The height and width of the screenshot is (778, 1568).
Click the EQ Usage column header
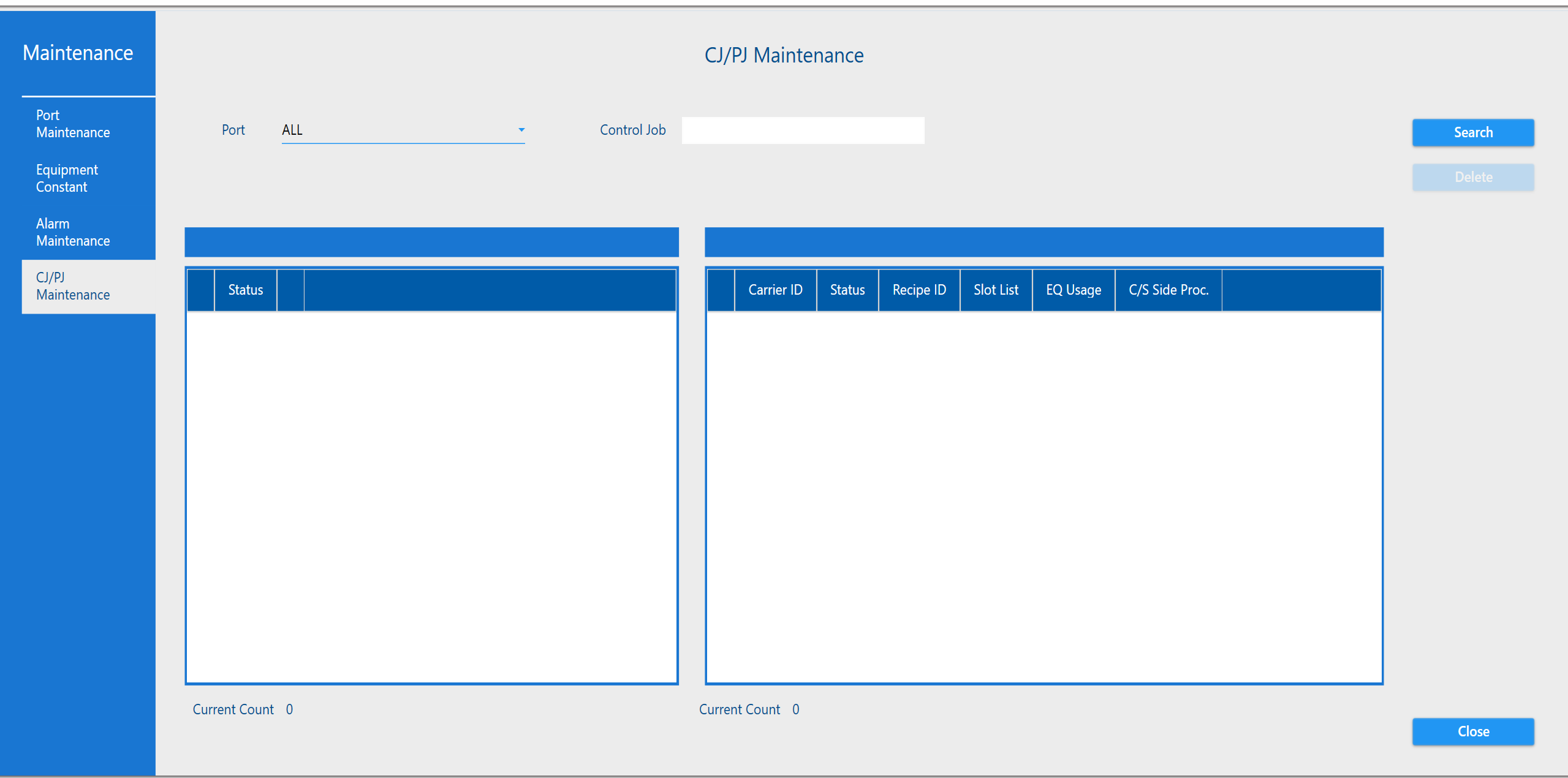tap(1074, 290)
